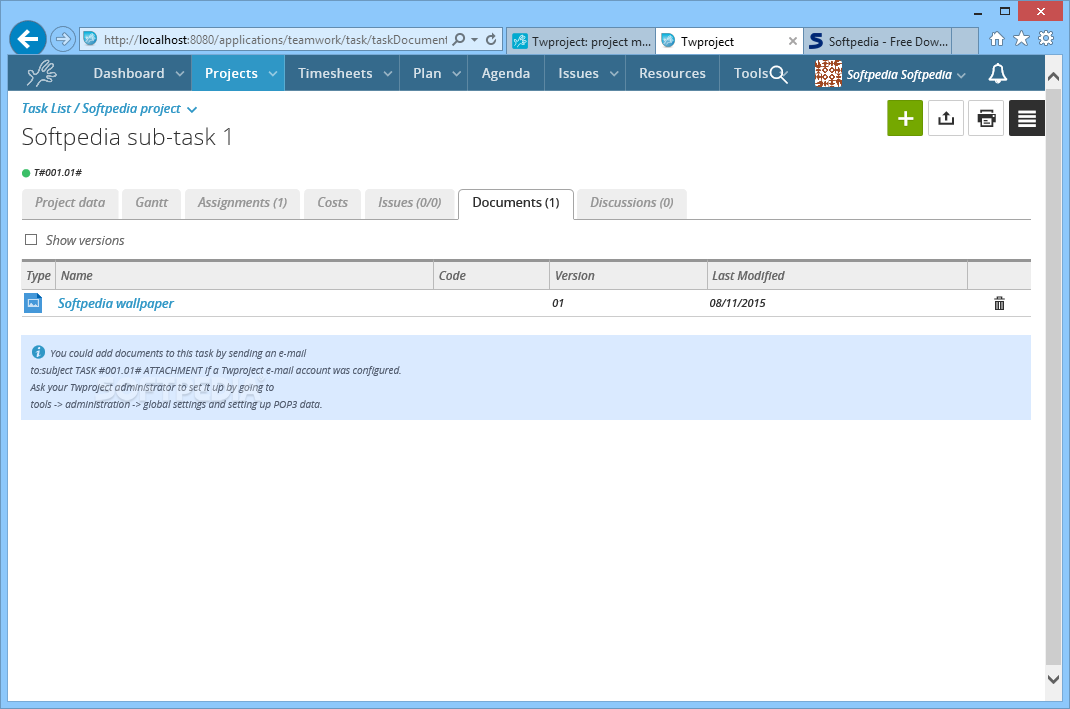The width and height of the screenshot is (1070, 709).
Task: Click the task code T#001.01#
Action: 58,173
